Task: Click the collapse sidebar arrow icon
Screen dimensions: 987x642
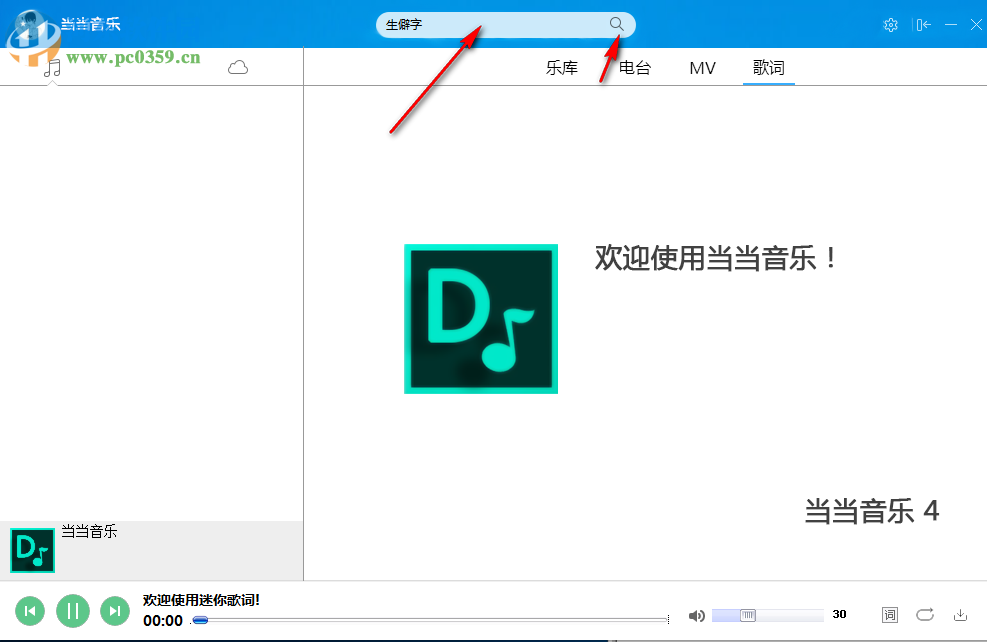Action: click(x=923, y=24)
